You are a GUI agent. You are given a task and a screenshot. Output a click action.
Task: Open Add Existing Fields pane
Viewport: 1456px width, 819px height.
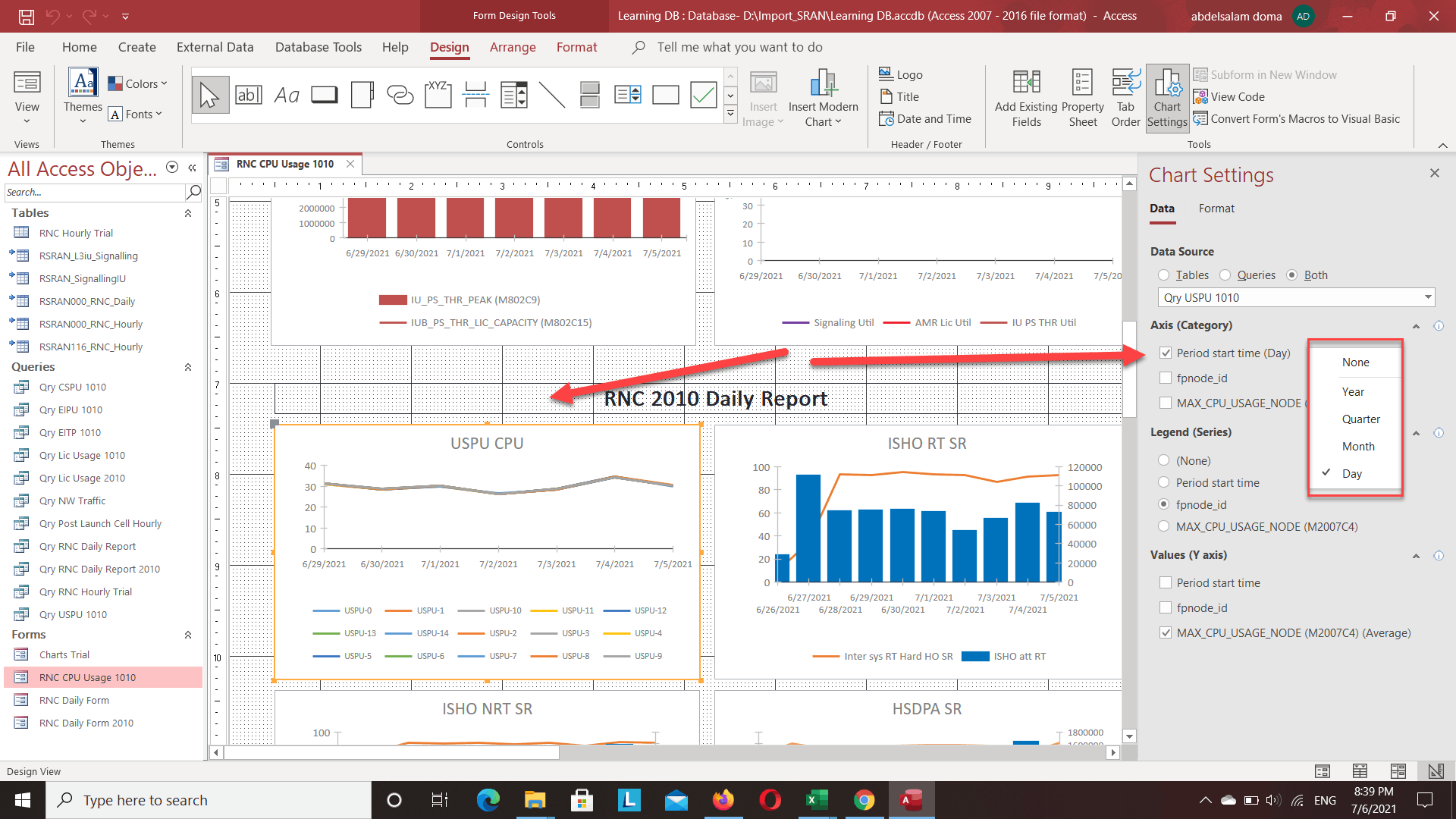1026,99
